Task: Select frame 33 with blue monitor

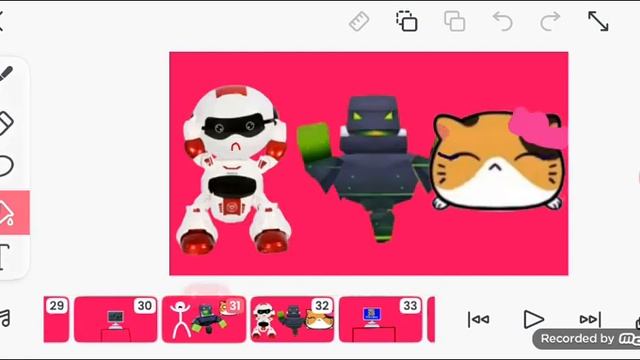Action: pyautogui.click(x=380, y=319)
